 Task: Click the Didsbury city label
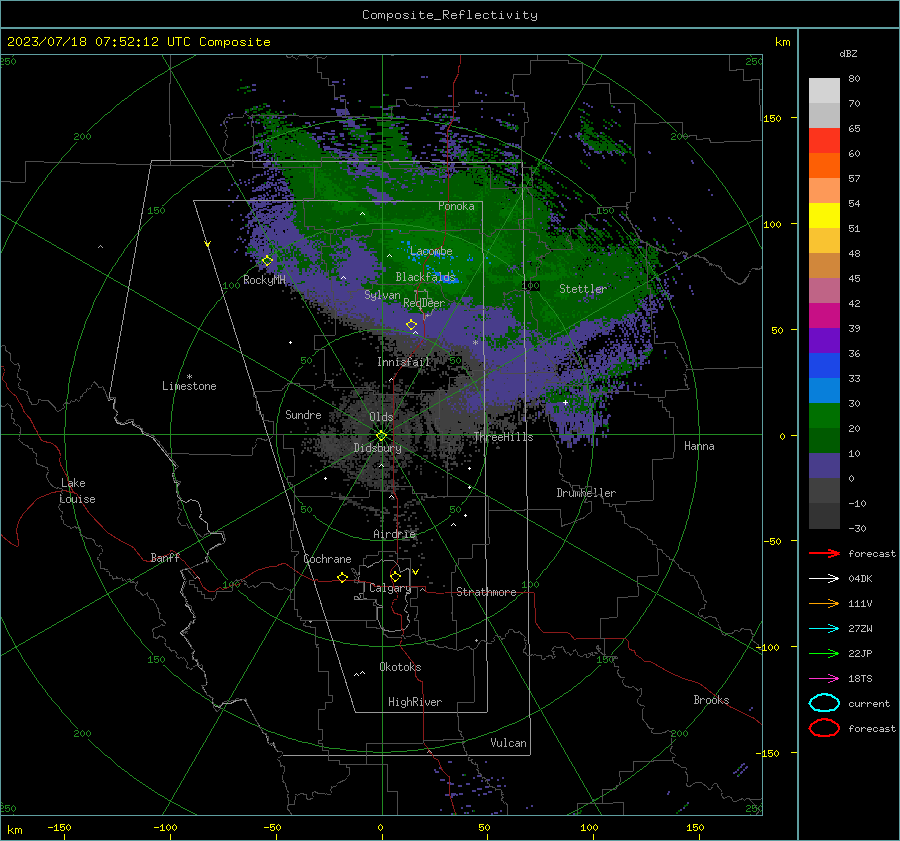[x=377, y=448]
